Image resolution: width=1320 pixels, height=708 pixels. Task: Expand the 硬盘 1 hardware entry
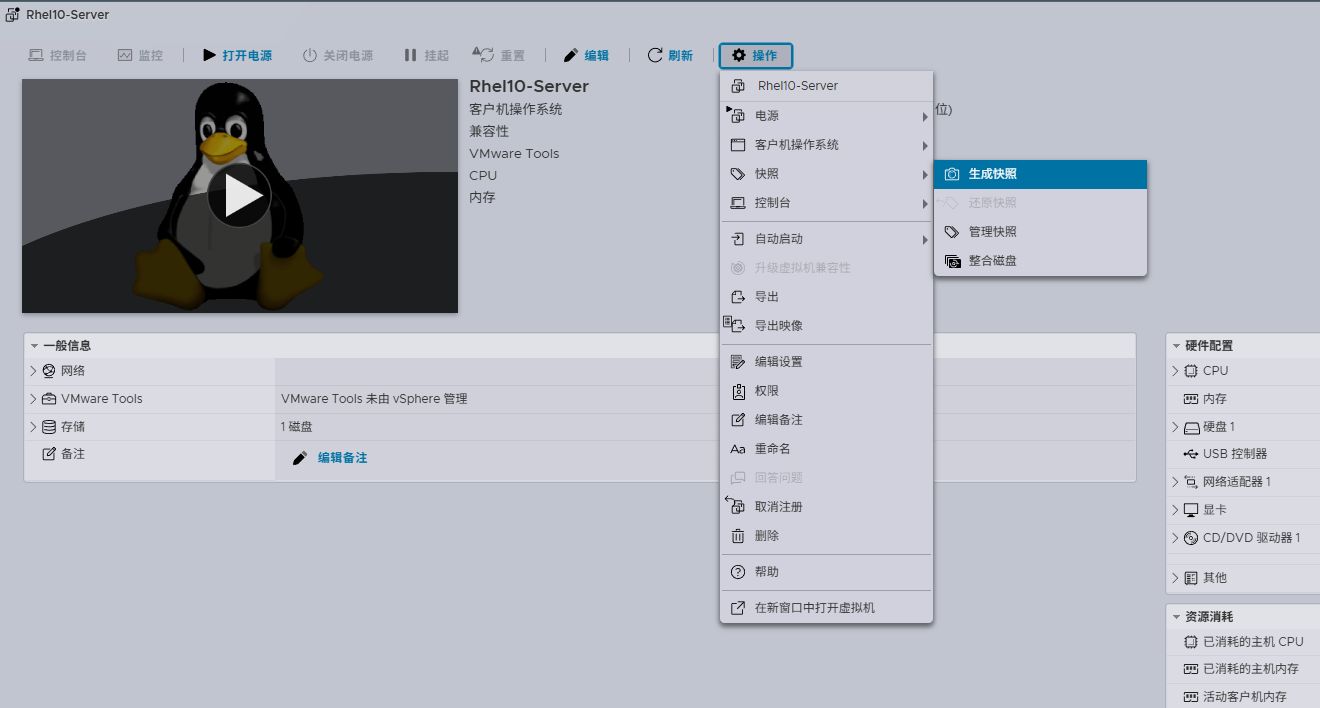click(1175, 427)
